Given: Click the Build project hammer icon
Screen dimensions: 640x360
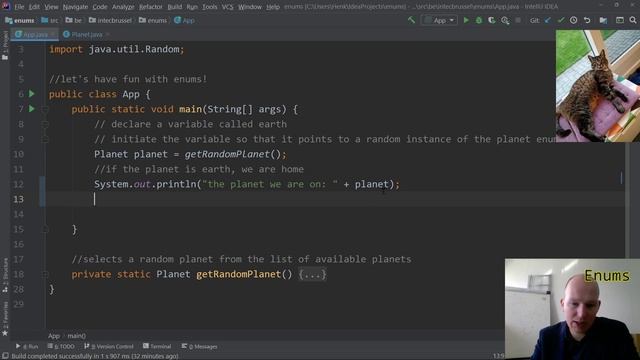Looking at the screenshot, I should [411, 20].
